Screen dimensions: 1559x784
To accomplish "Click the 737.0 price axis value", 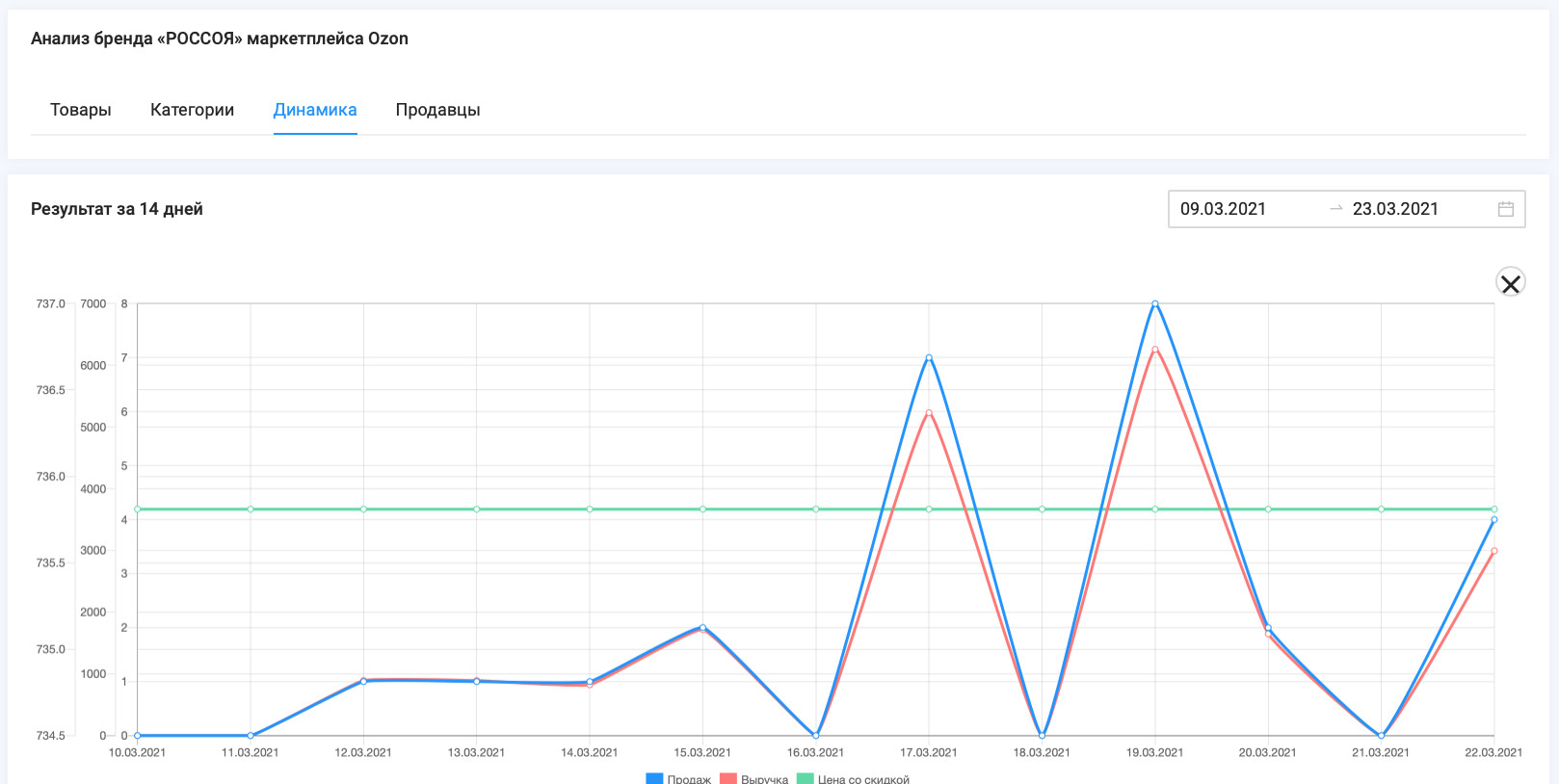I will 51,303.
